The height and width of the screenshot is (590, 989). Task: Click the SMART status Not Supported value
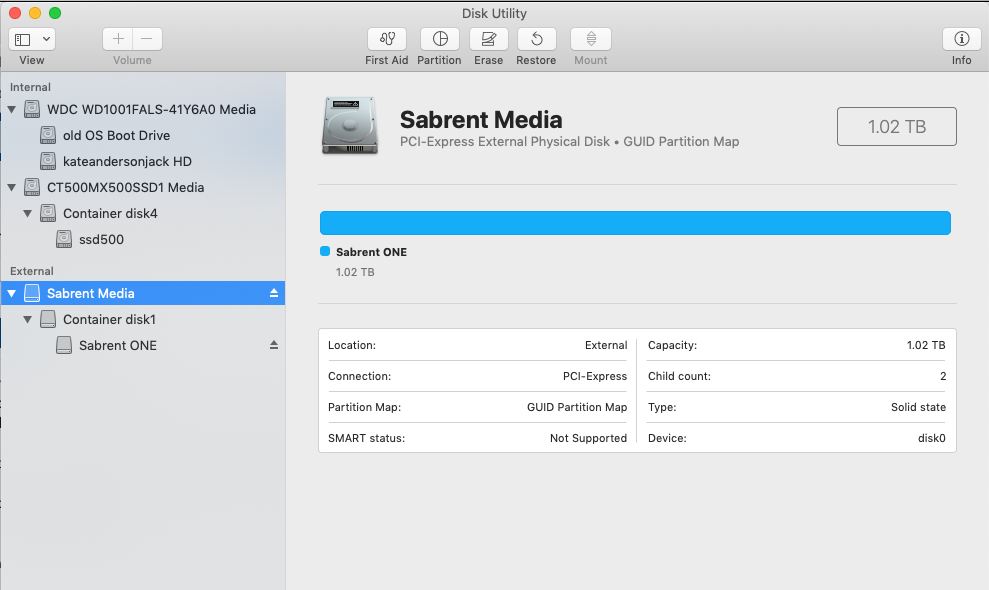coord(588,438)
